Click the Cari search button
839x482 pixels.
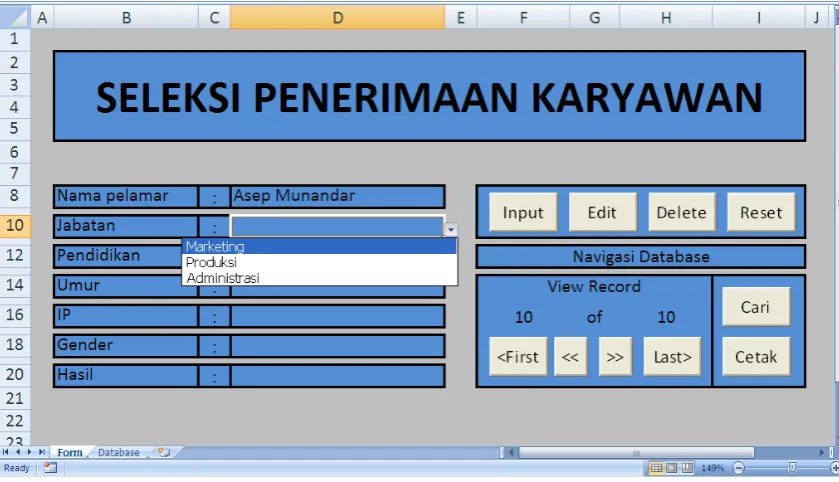756,307
